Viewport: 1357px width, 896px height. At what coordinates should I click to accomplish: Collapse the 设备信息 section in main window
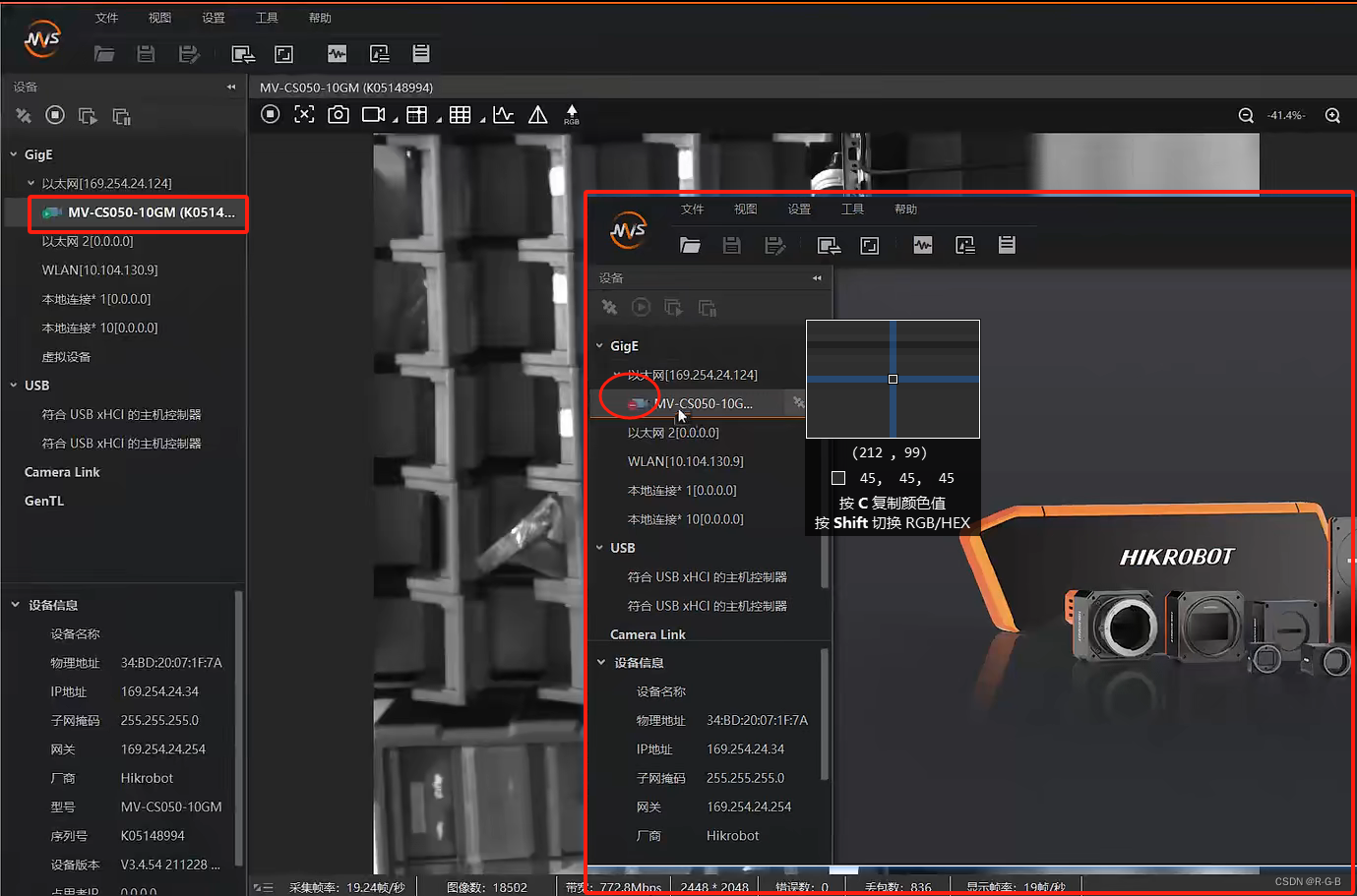(x=15, y=605)
